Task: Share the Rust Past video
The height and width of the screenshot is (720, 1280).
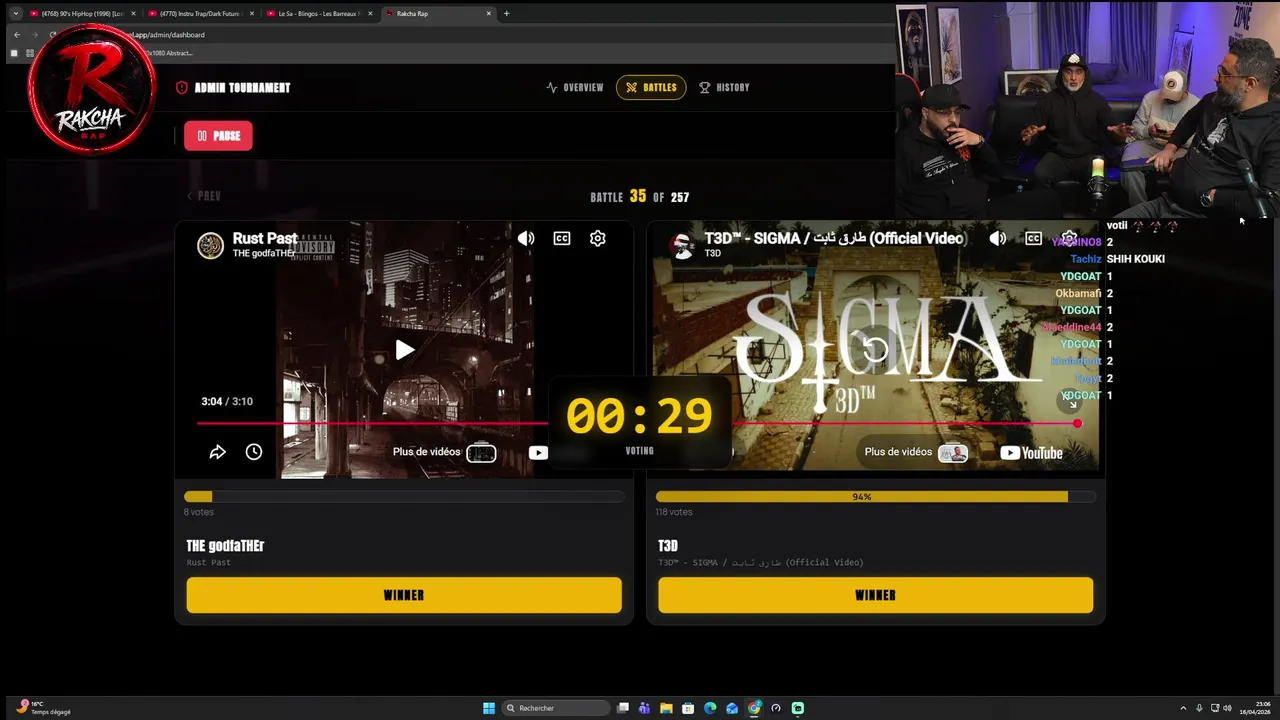Action: click(x=217, y=452)
